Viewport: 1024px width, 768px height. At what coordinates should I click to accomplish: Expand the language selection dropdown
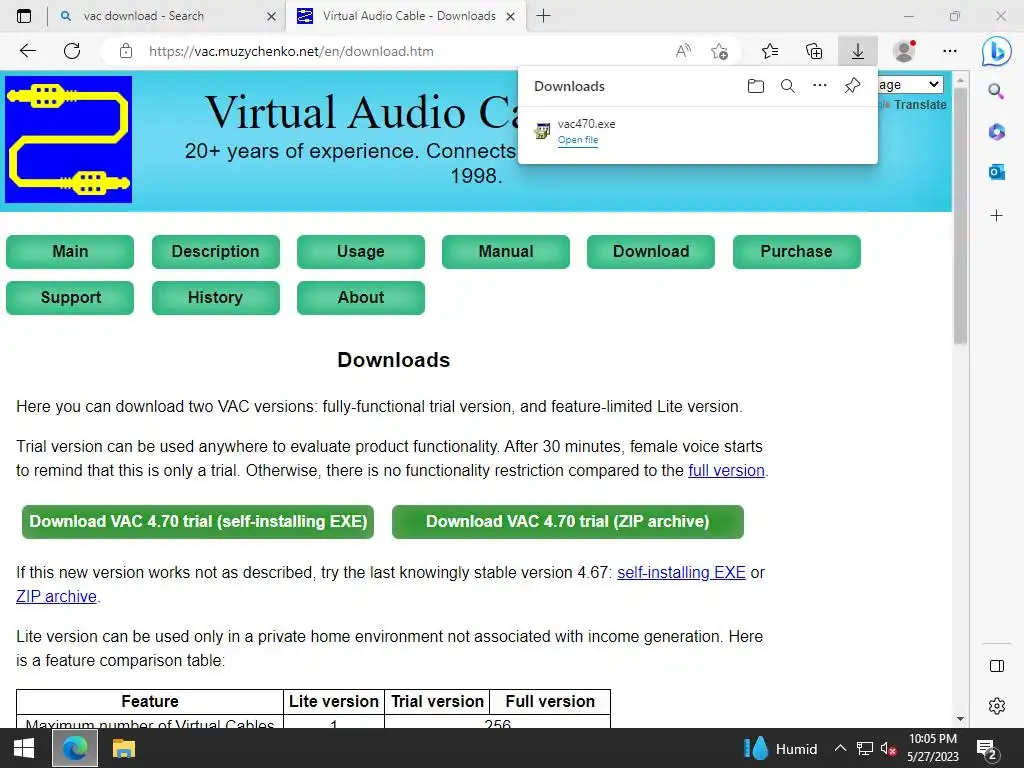[910, 84]
